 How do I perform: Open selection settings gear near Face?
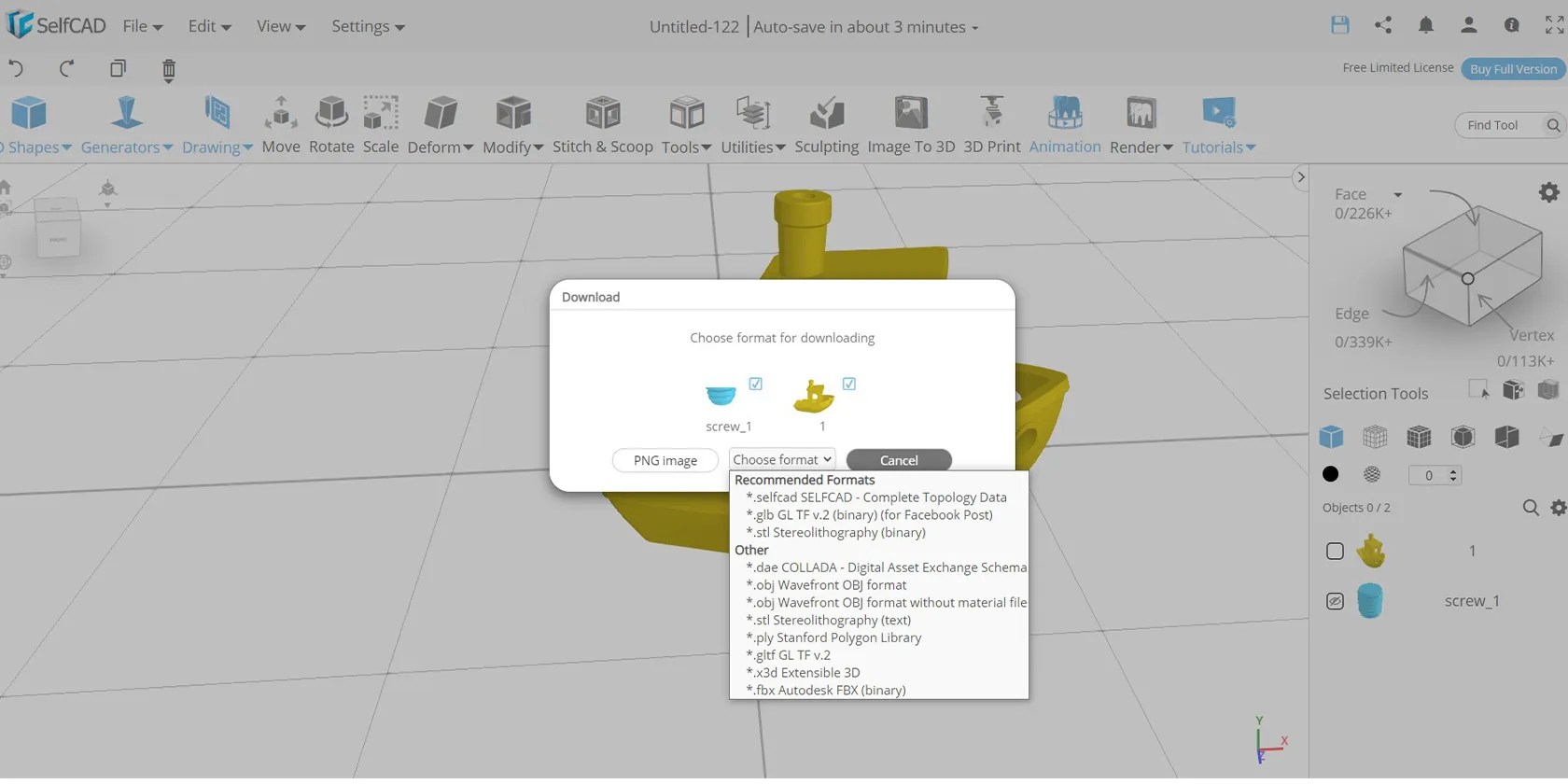click(x=1549, y=192)
